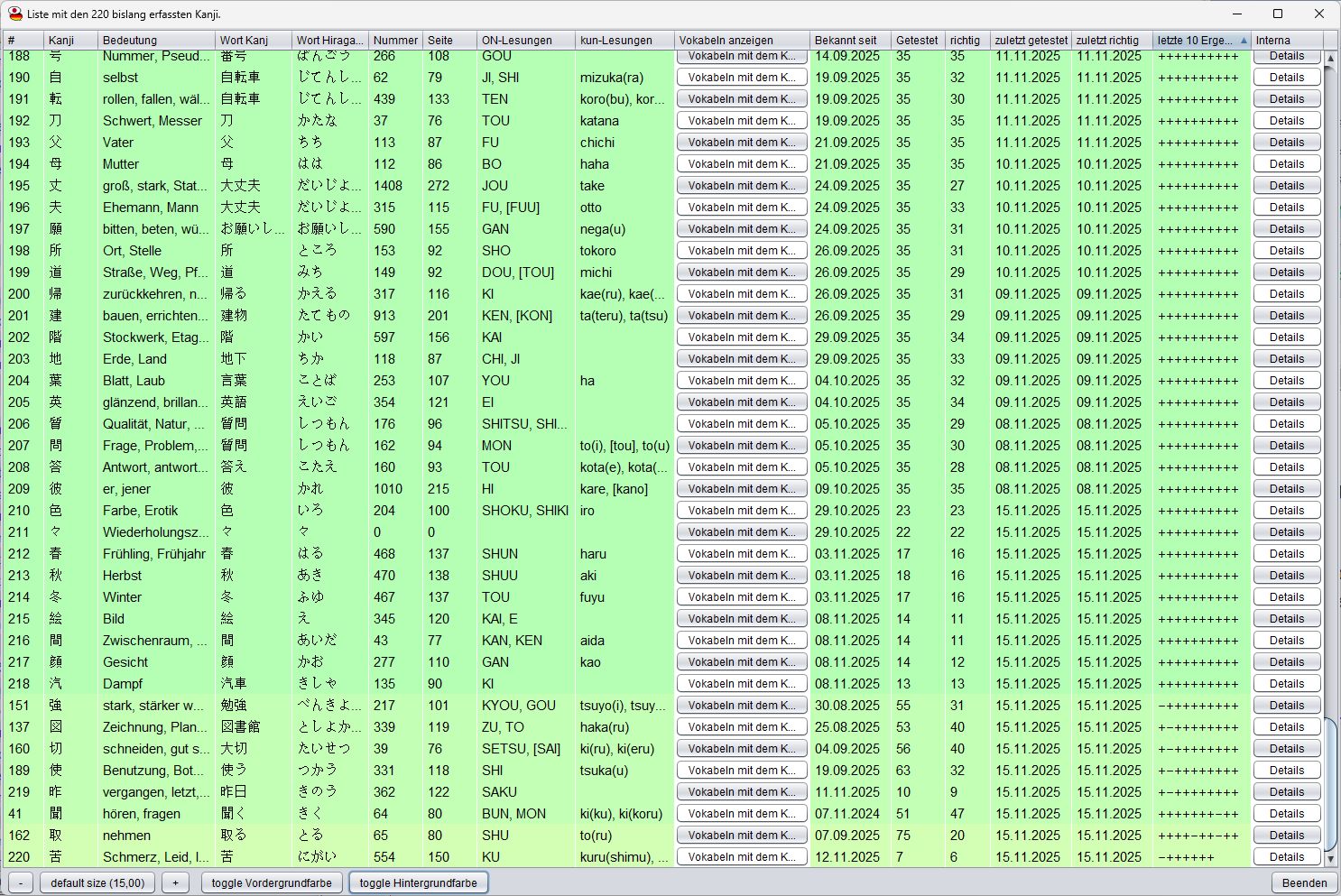Click the ON-Lesungen column header
This screenshot has width=1341, height=896.
coord(525,41)
